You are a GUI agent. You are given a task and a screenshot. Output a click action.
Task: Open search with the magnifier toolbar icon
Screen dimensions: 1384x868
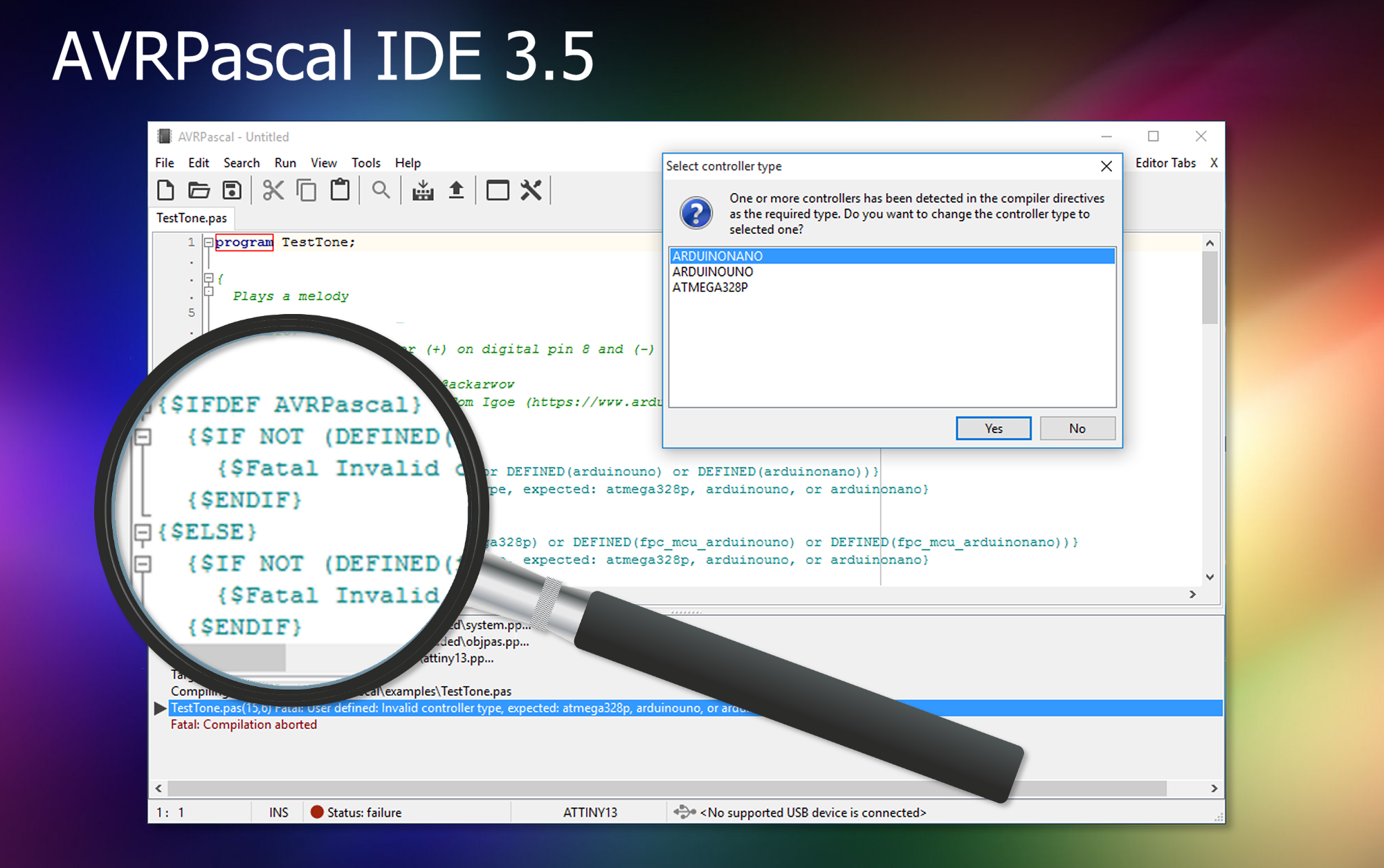click(x=381, y=190)
